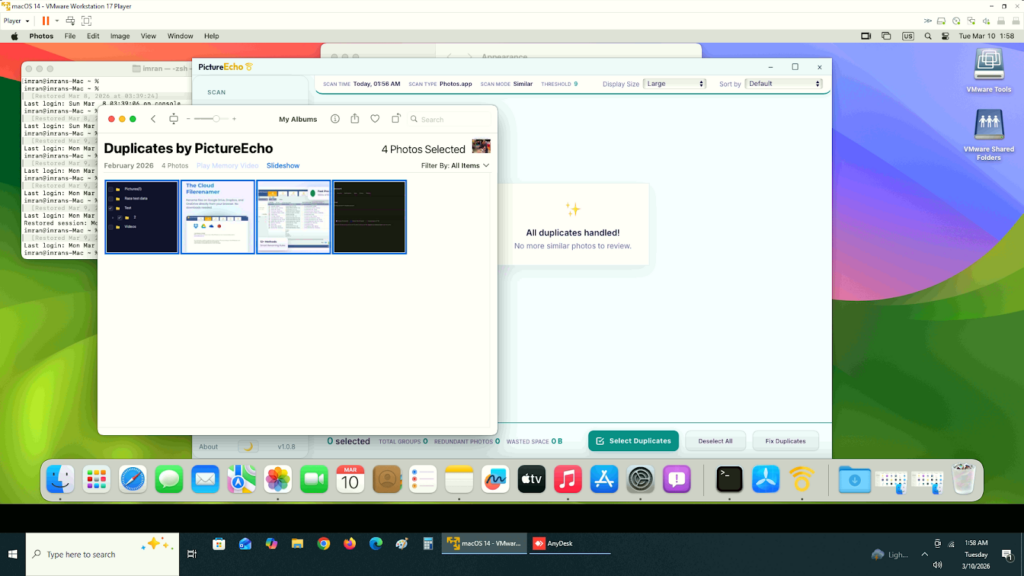Click the Fix Duplicates button
The width and height of the screenshot is (1024, 576).
[x=785, y=441]
